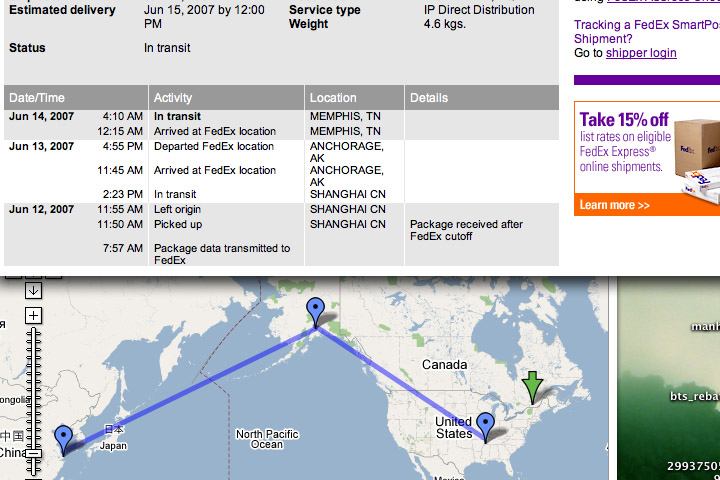Image resolution: width=720 pixels, height=480 pixels.
Task: Click the Canada label on the map
Action: click(444, 365)
